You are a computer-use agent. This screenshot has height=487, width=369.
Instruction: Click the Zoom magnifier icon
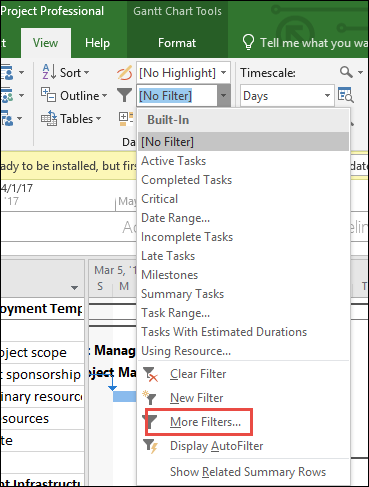click(x=346, y=72)
